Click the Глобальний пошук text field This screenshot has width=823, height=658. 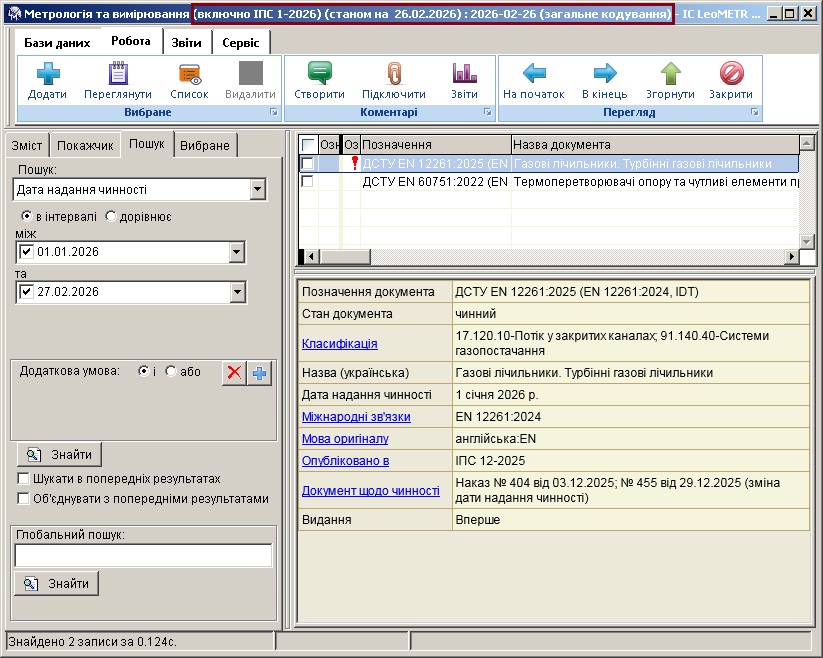(x=143, y=555)
